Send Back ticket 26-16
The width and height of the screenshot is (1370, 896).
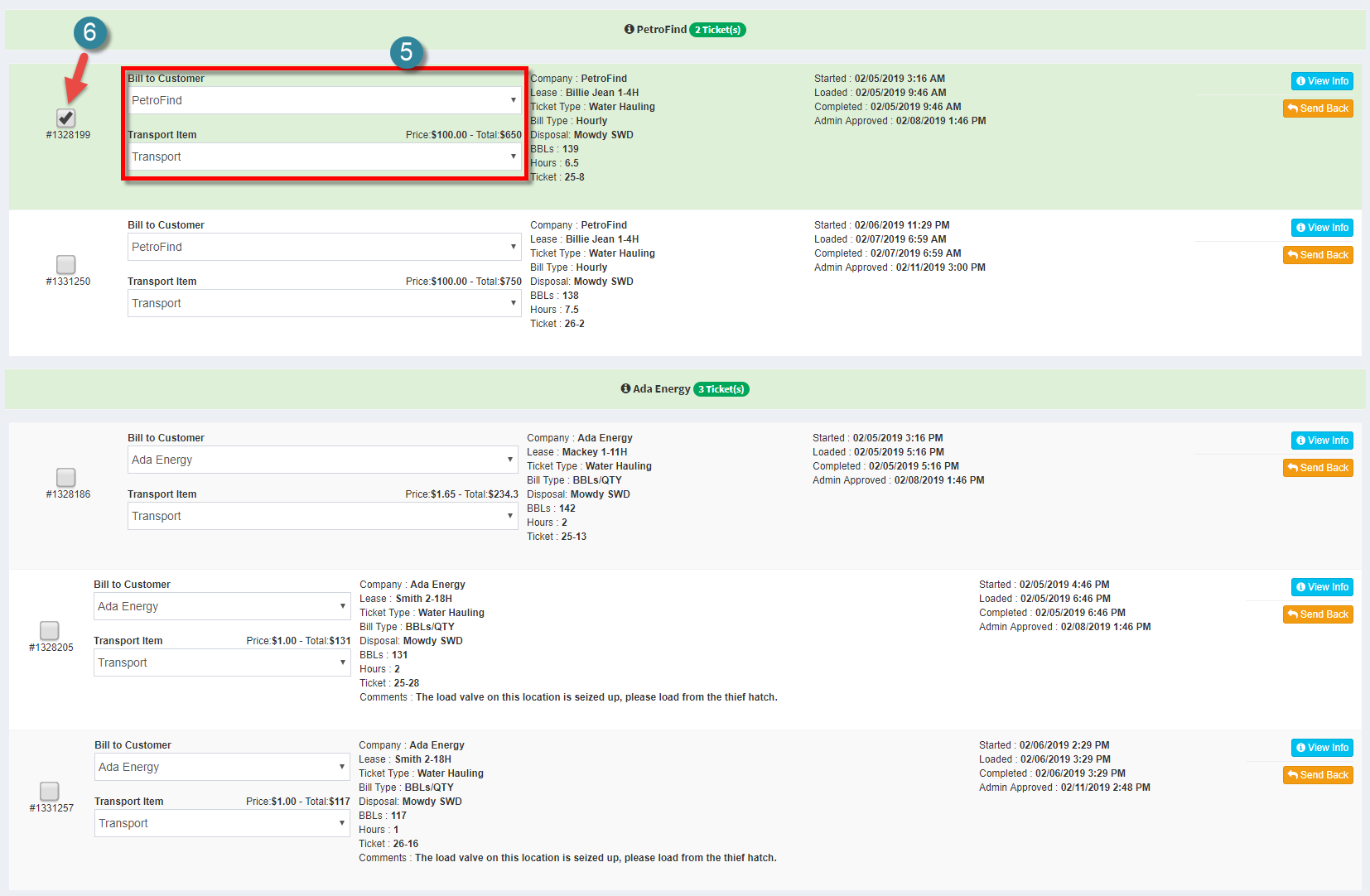tap(1318, 775)
